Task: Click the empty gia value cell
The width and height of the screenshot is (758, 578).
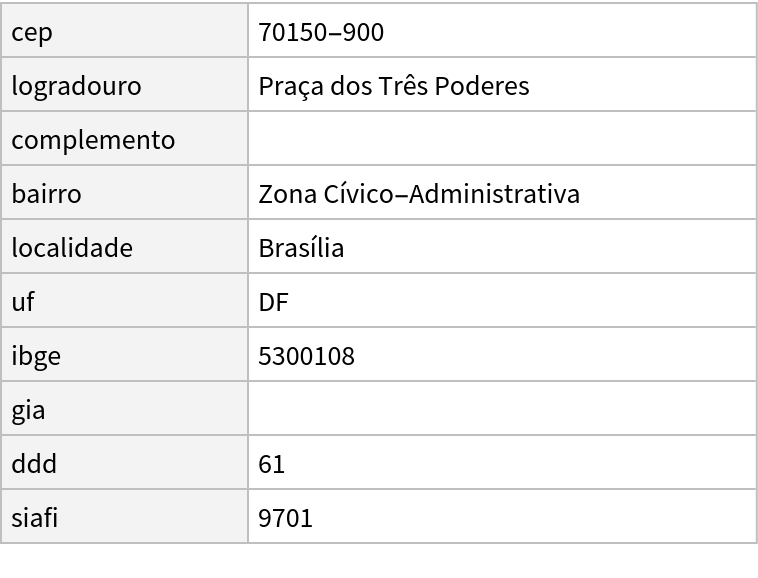Action: tap(500, 410)
